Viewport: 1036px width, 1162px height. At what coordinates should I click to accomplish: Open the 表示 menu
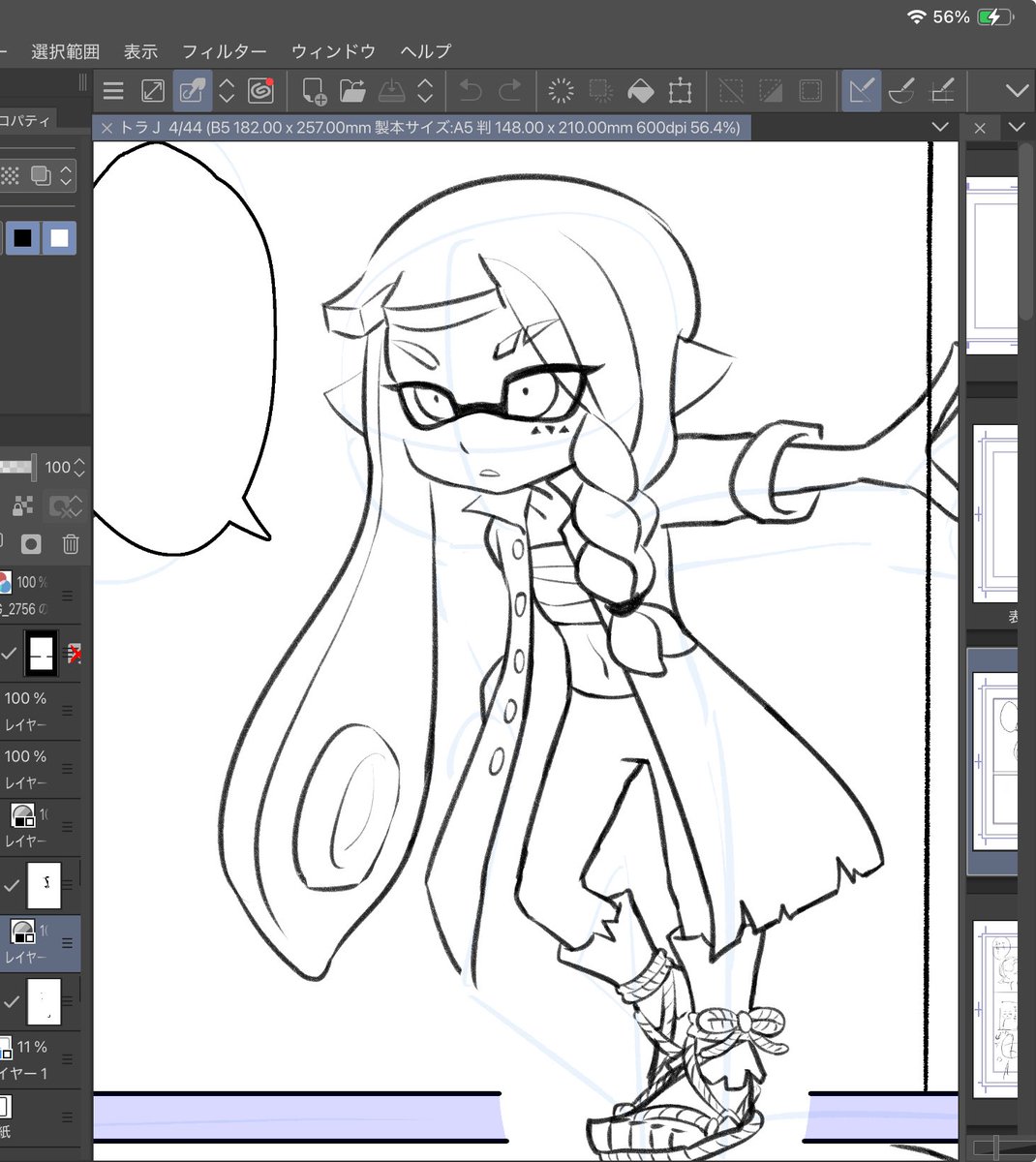point(140,51)
